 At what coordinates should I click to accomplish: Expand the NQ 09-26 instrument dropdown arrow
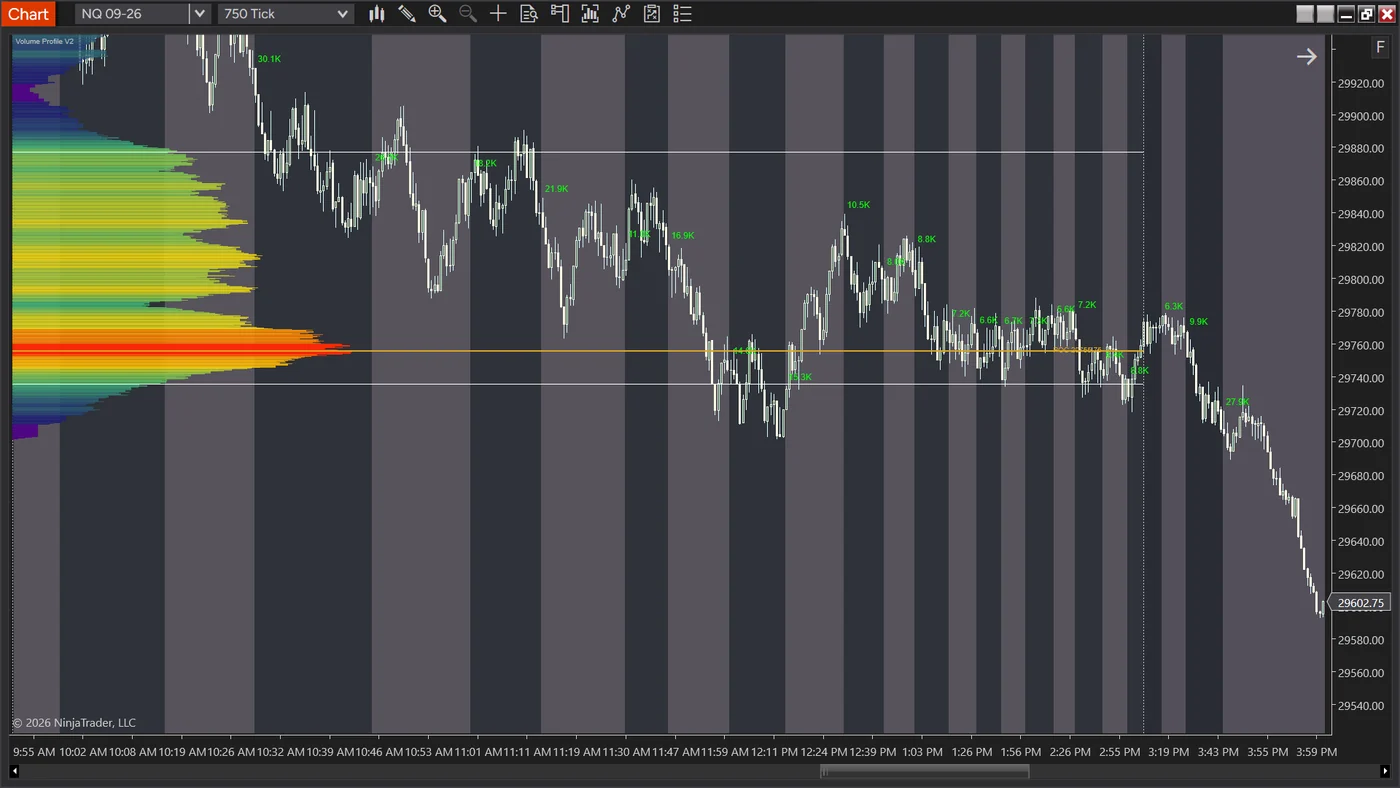point(200,14)
